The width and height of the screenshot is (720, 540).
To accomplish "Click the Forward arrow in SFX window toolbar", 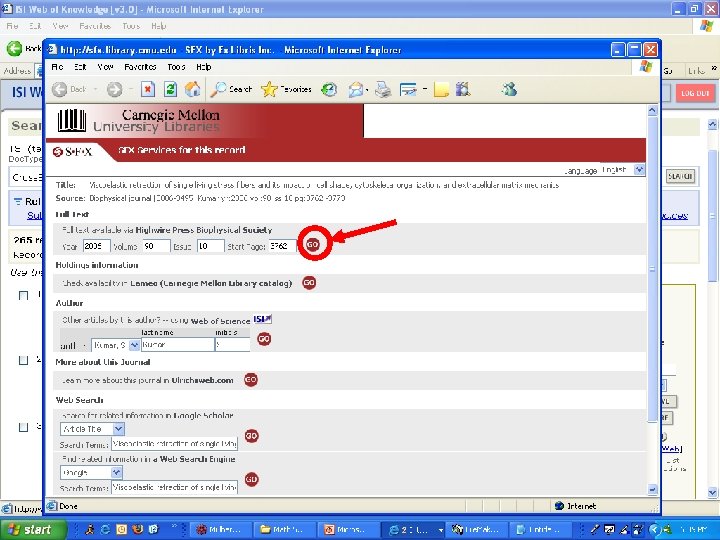I will [x=114, y=90].
